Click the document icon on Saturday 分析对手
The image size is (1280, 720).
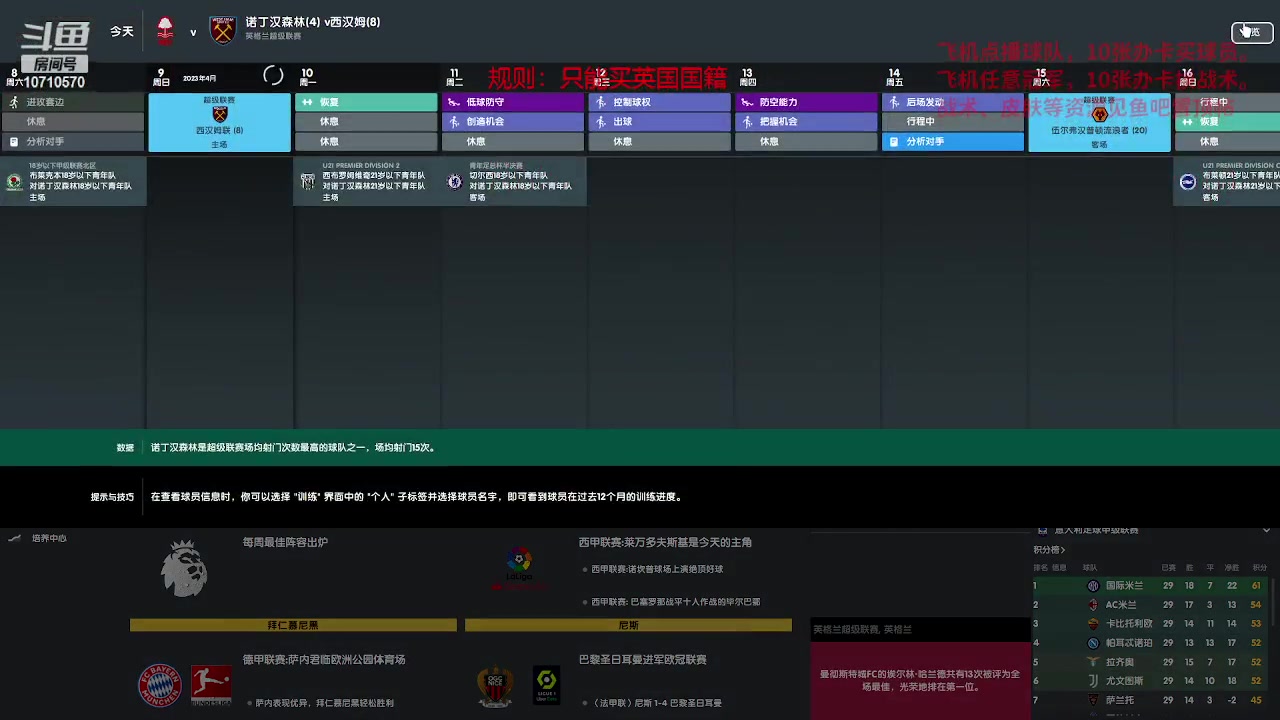pyautogui.click(x=13, y=142)
